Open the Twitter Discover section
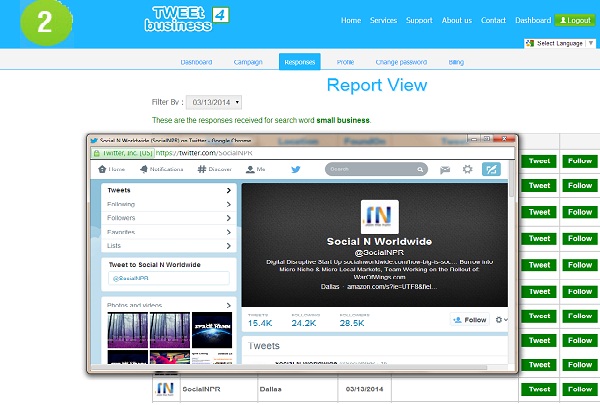The width and height of the screenshot is (600, 405). tap(214, 169)
